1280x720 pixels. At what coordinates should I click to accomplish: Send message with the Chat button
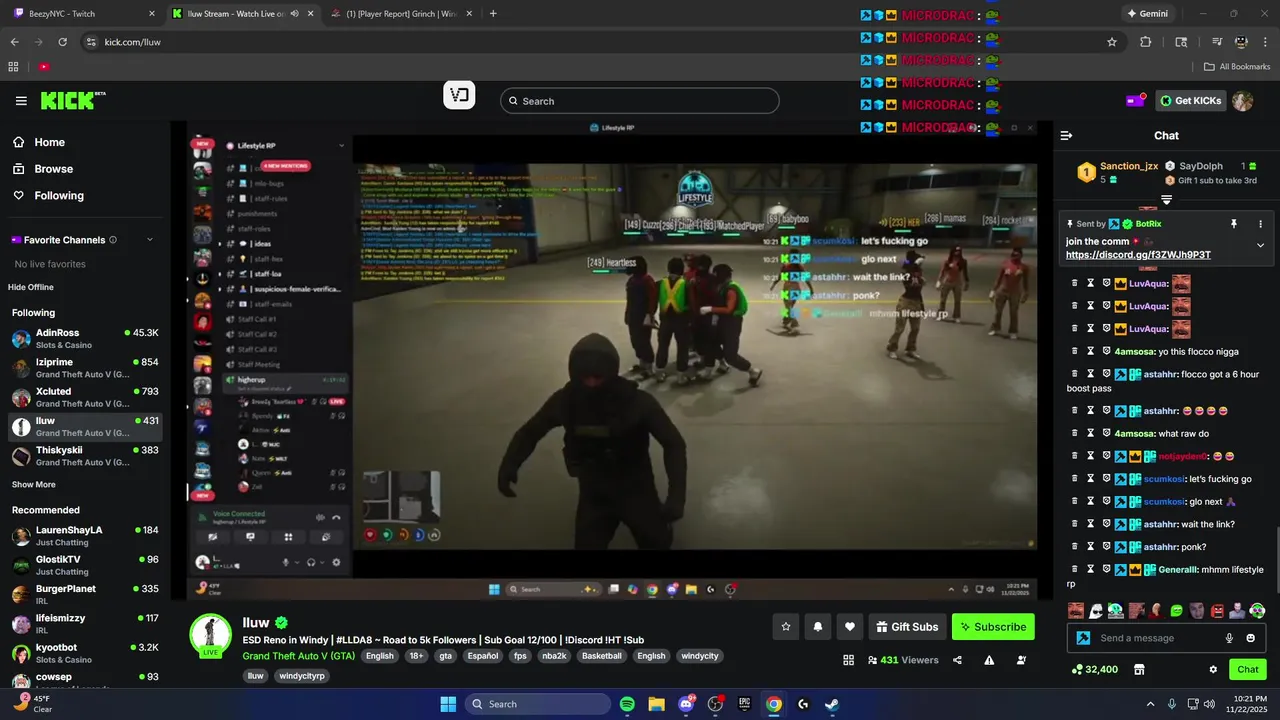[x=1248, y=670]
